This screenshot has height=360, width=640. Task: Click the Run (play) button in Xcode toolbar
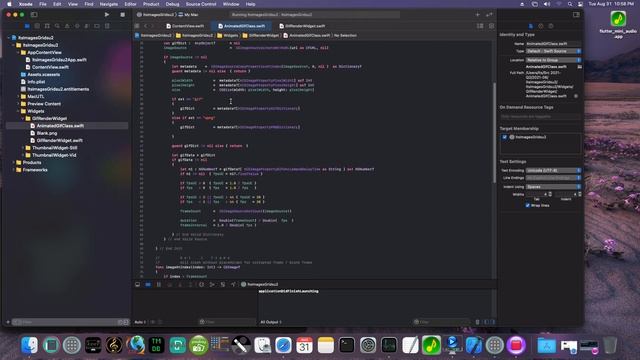click(x=107, y=15)
